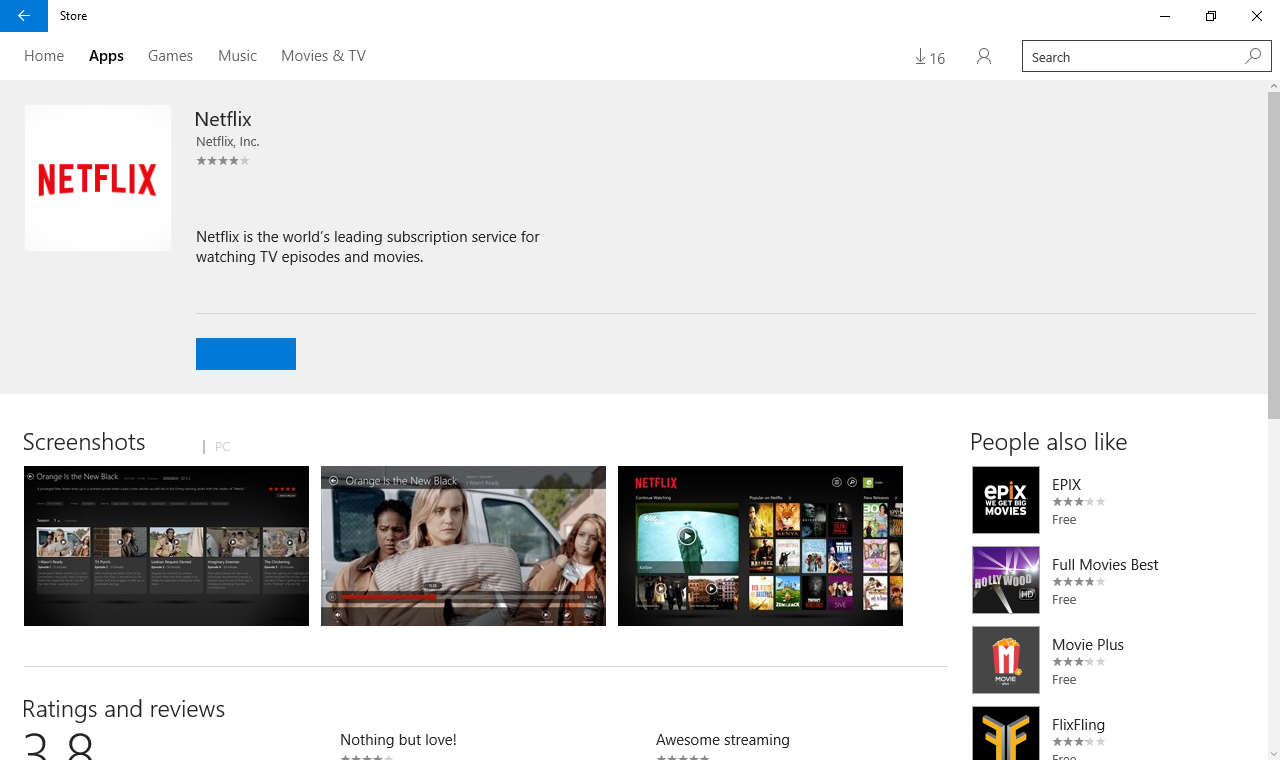
Task: Open the Music tab
Action: (x=237, y=56)
